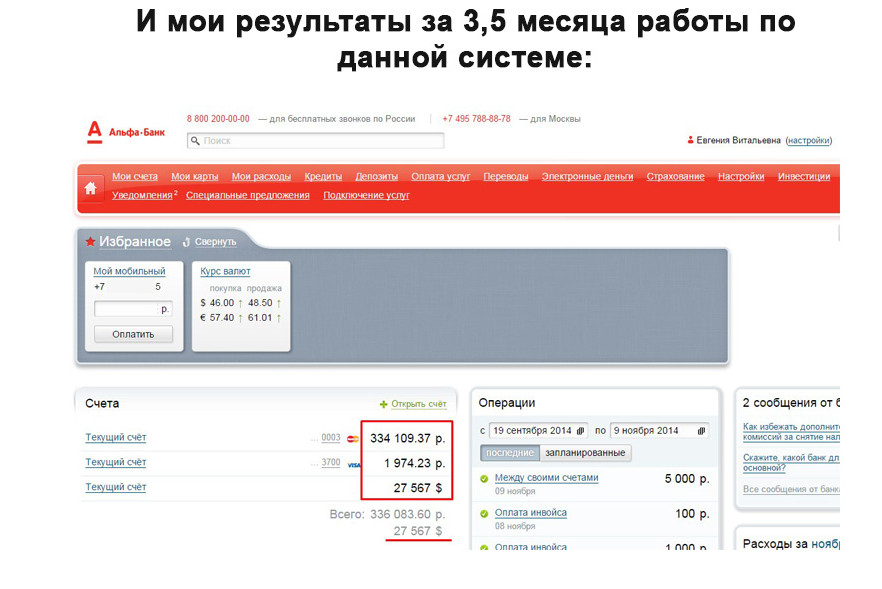882x589 pixels.
Task: Click green check icon for 08 ноября invoice
Action: click(x=484, y=514)
